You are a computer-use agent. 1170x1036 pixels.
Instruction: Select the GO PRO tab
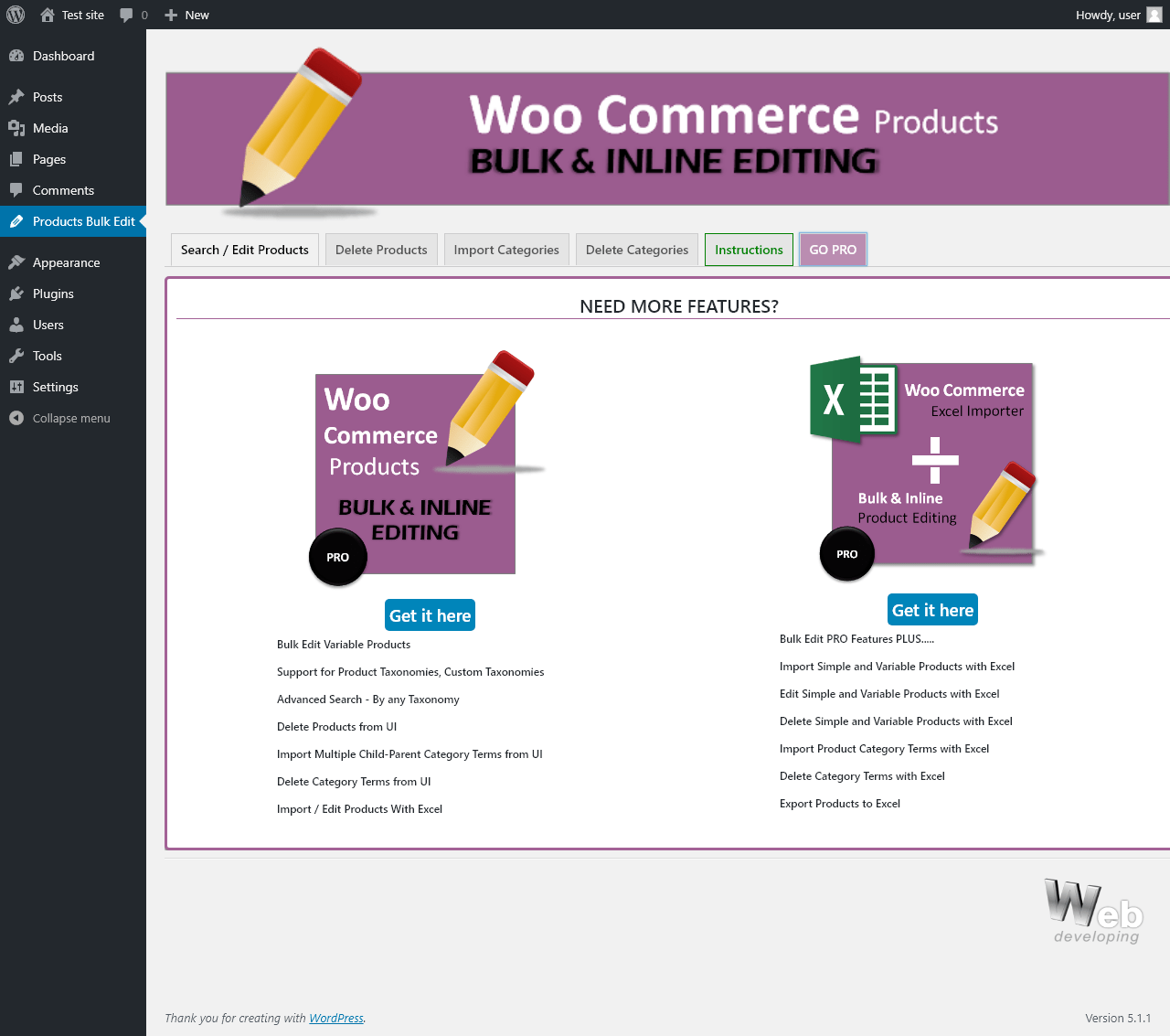pos(833,250)
